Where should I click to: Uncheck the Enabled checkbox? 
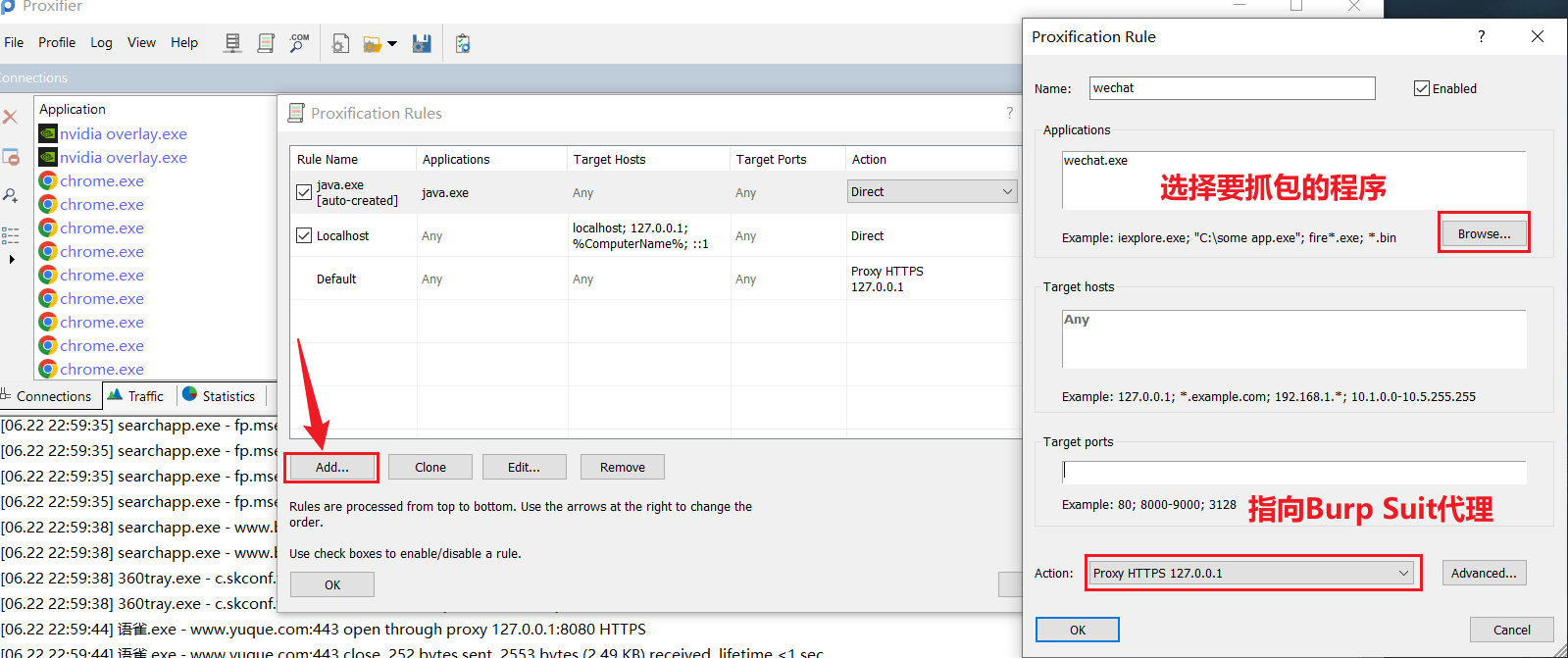[1421, 88]
